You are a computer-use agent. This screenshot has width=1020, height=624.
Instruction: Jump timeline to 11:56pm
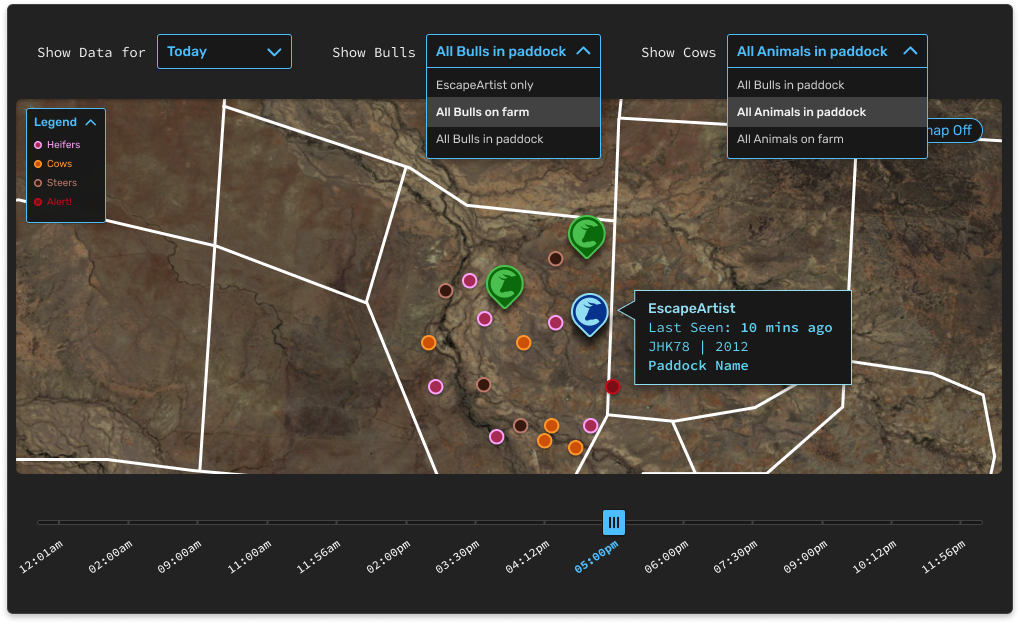(x=944, y=557)
